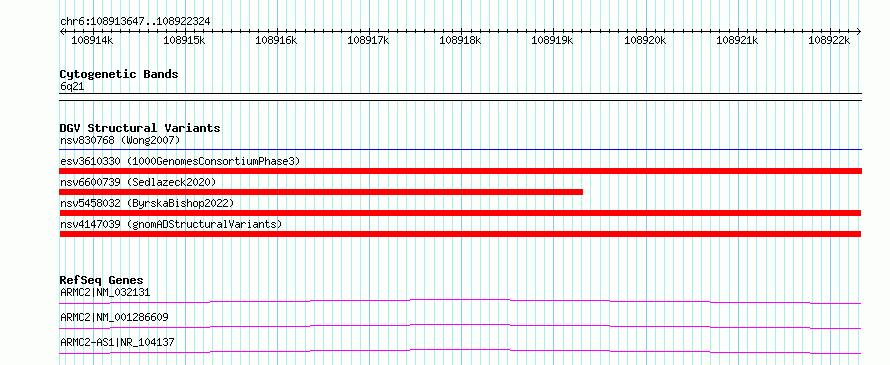Click the 6q21 band label
This screenshot has height=365, width=890.
pos(72,87)
